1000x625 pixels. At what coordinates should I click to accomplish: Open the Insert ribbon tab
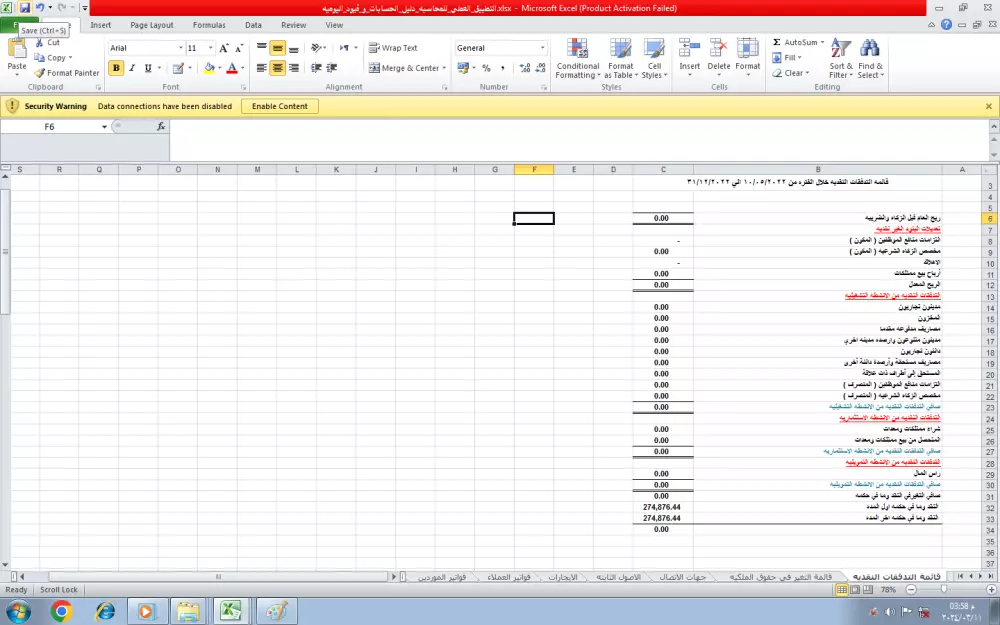point(100,25)
